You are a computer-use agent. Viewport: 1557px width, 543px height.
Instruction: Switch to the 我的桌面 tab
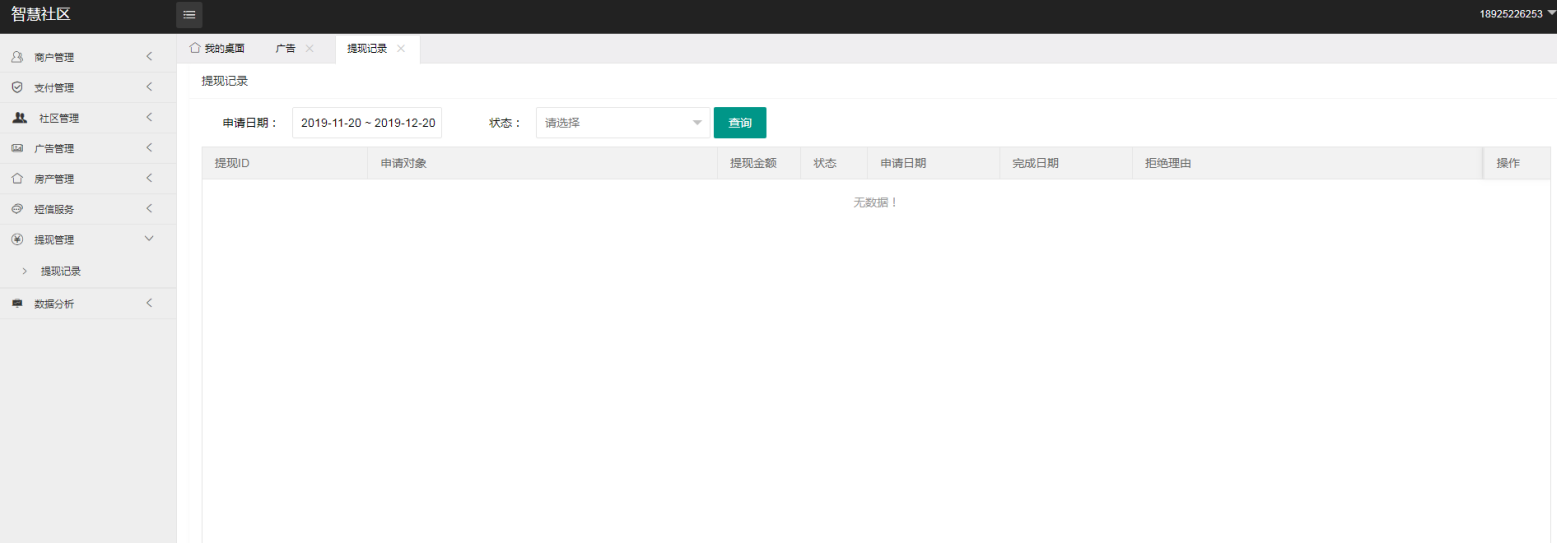click(x=217, y=49)
